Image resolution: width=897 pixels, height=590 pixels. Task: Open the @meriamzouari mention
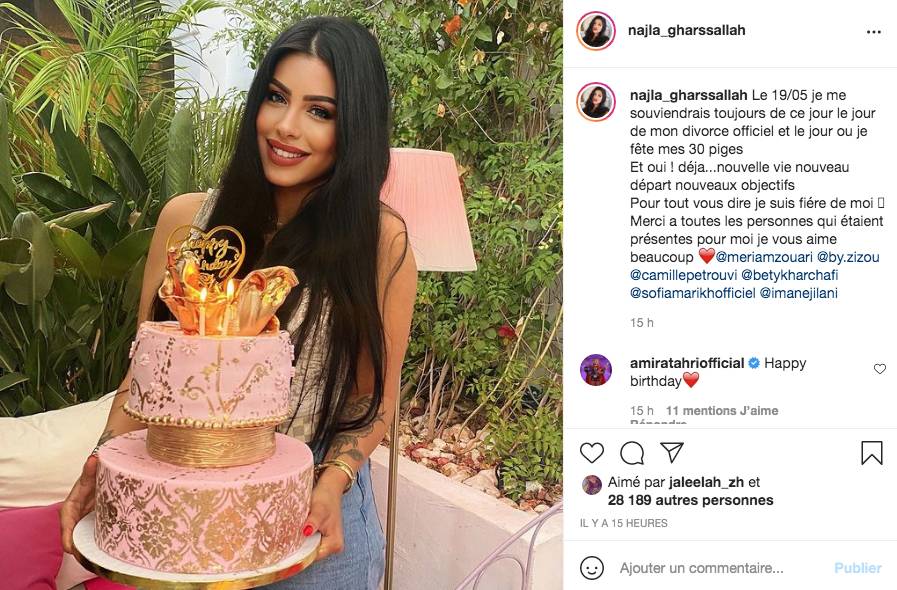pos(764,257)
